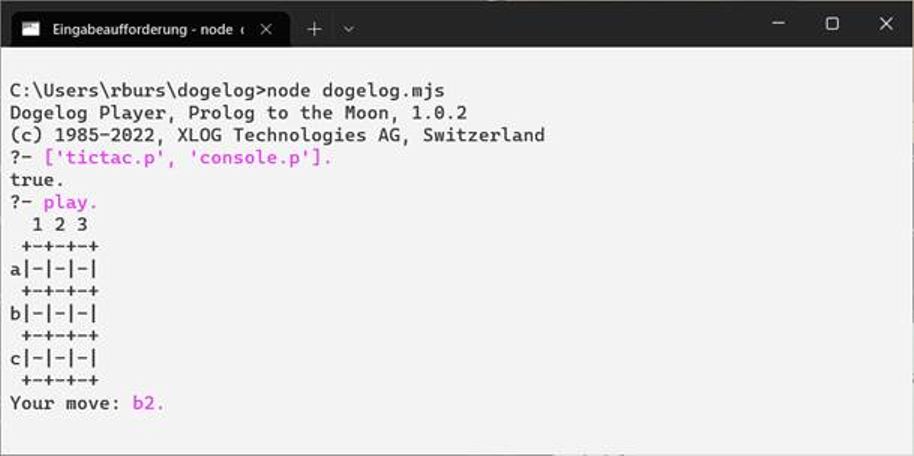
Task: Click the column header number 2
Action: (x=59, y=225)
